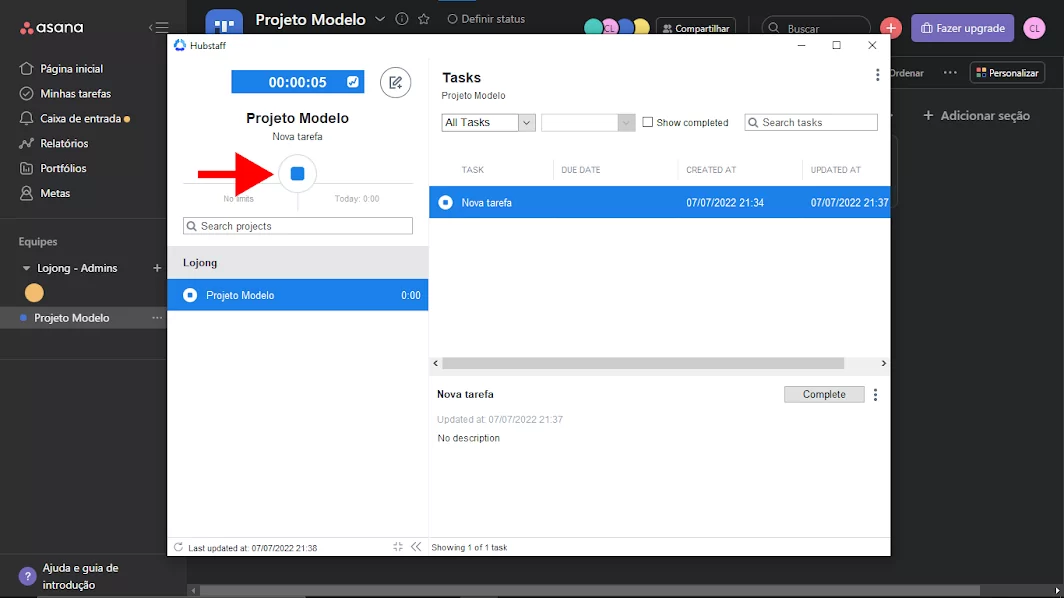The image size is (1064, 598).
Task: Click the project info icon in Asana header
Action: tap(402, 19)
